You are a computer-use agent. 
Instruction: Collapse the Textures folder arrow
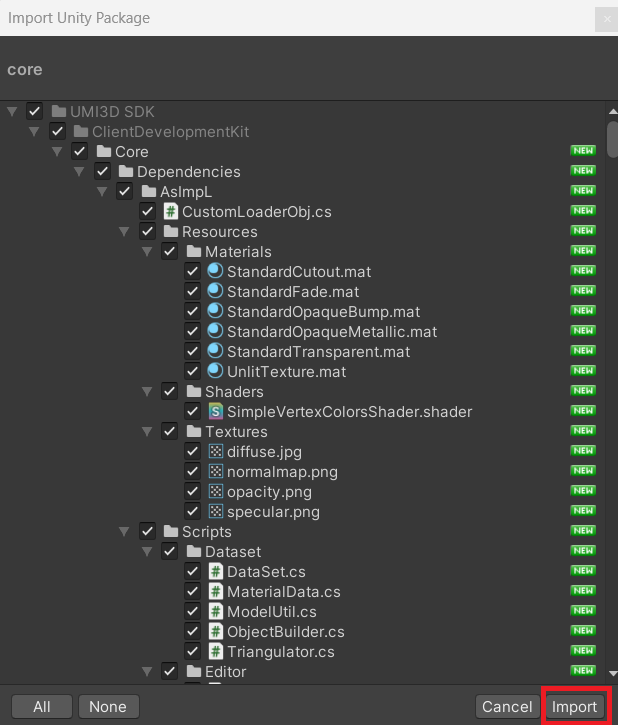pos(147,431)
